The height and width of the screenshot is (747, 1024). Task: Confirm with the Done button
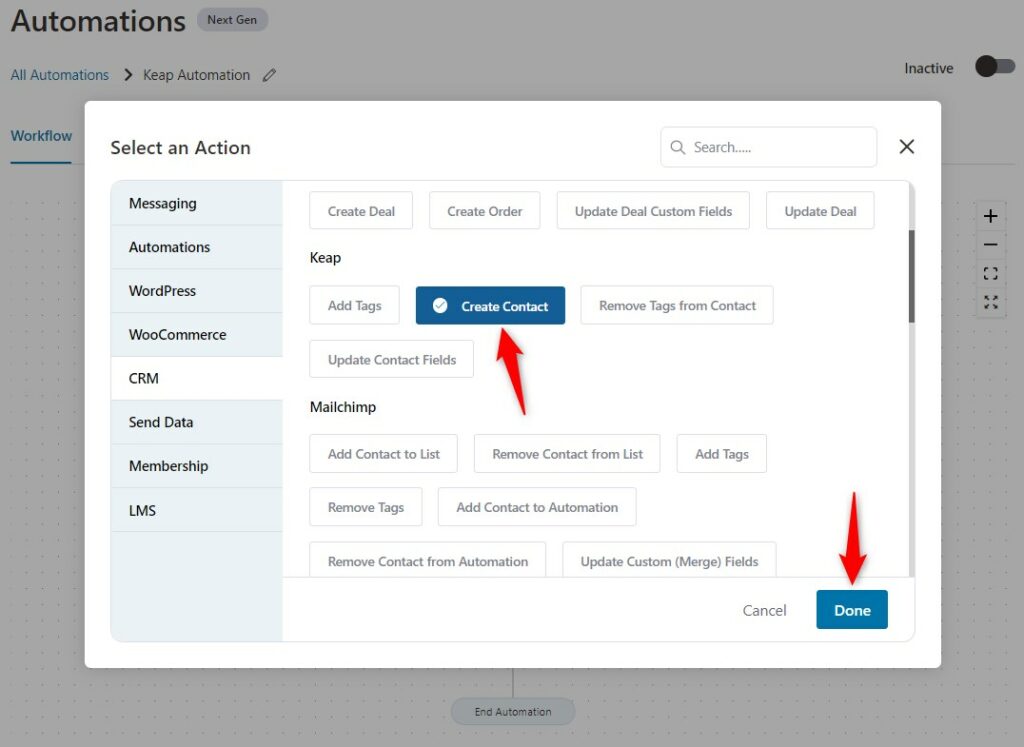coord(852,610)
